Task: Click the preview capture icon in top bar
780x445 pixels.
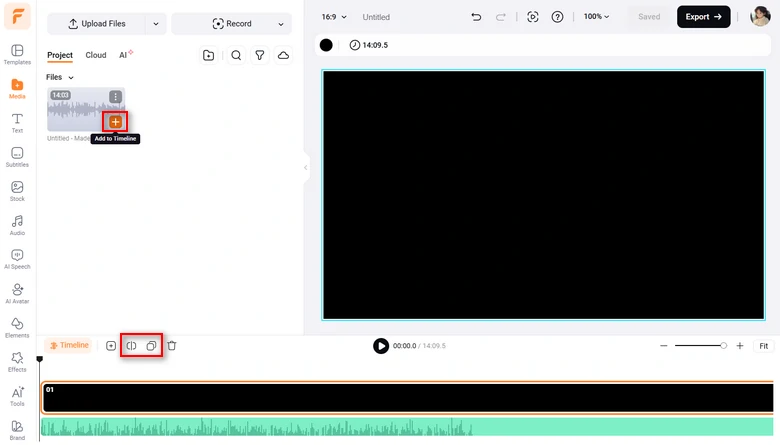Action: pos(533,17)
